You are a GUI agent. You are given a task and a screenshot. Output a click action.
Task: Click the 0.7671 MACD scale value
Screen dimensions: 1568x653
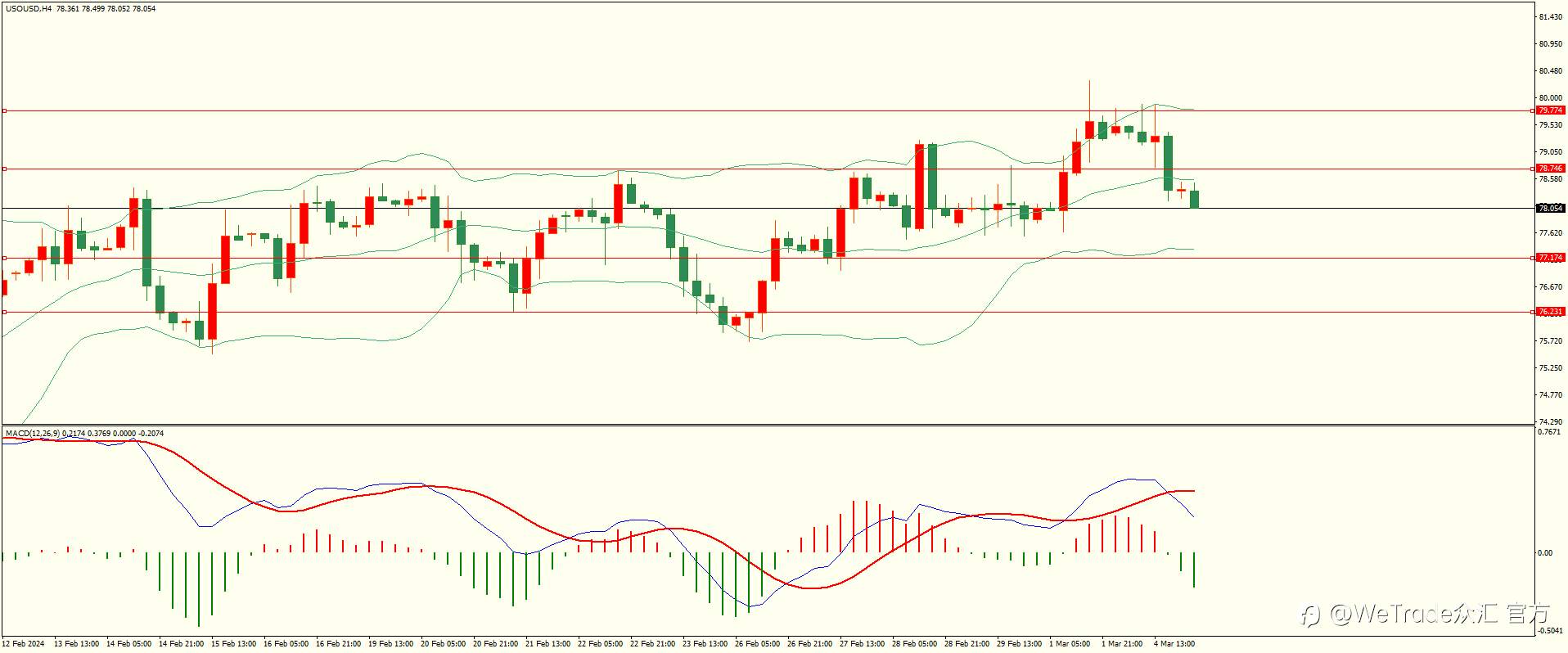point(1550,432)
